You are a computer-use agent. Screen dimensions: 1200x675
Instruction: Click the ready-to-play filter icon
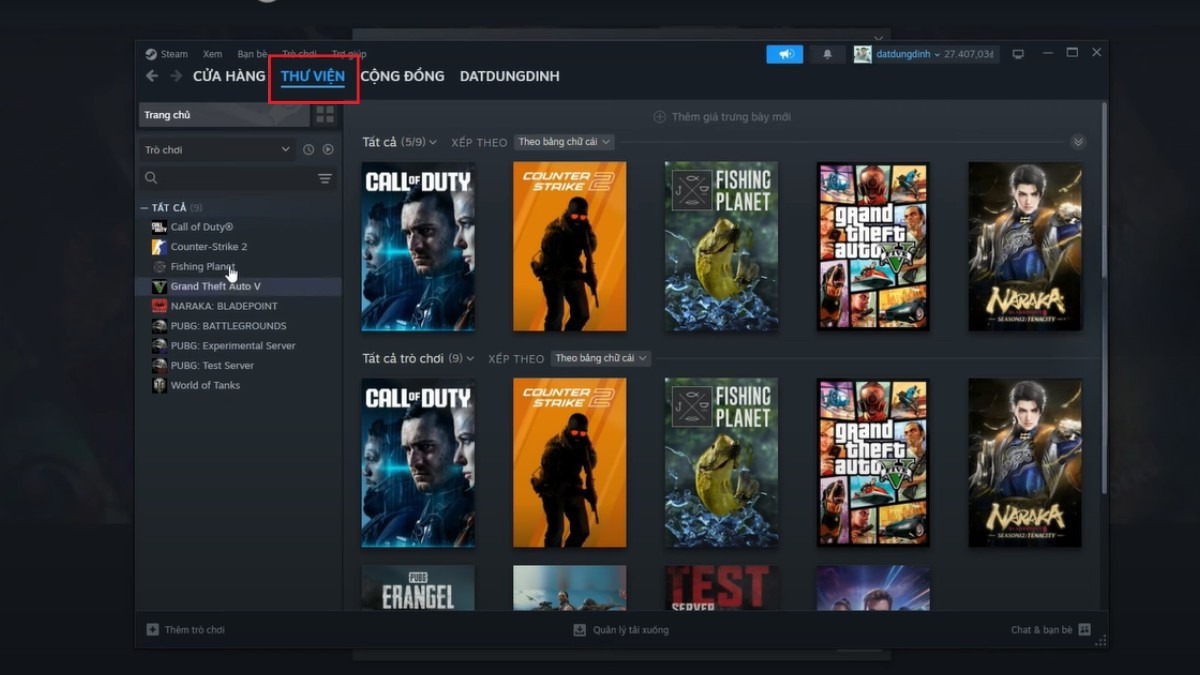click(x=327, y=150)
